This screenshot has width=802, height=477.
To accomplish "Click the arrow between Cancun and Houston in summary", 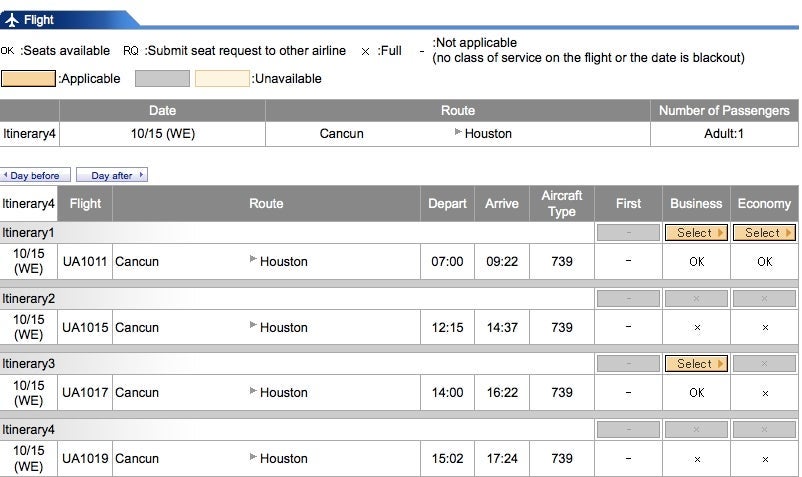I will (459, 133).
